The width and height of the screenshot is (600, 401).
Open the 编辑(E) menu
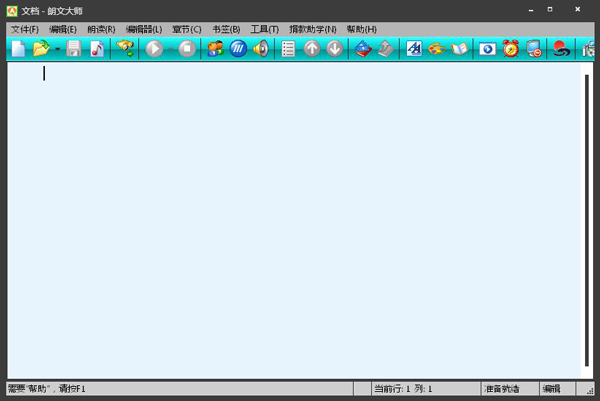63,29
